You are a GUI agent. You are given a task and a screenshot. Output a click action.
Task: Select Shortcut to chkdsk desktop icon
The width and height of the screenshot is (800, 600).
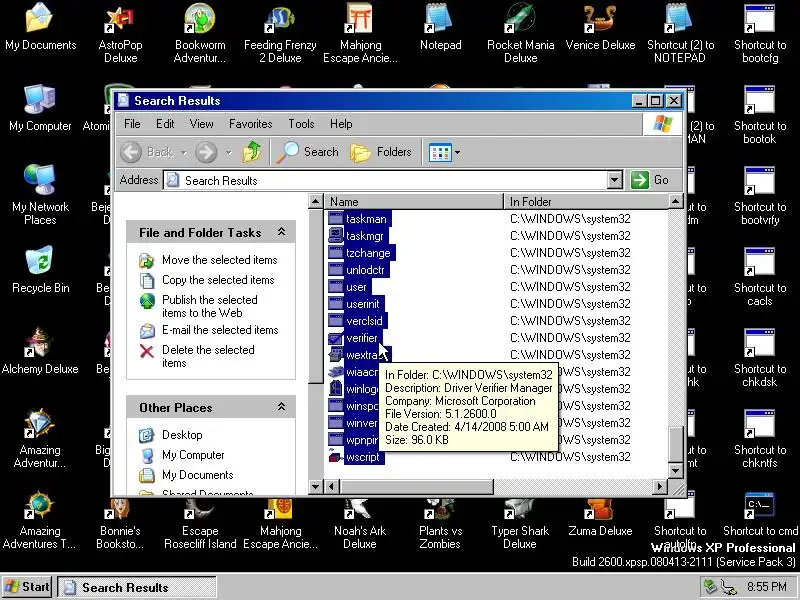(760, 358)
